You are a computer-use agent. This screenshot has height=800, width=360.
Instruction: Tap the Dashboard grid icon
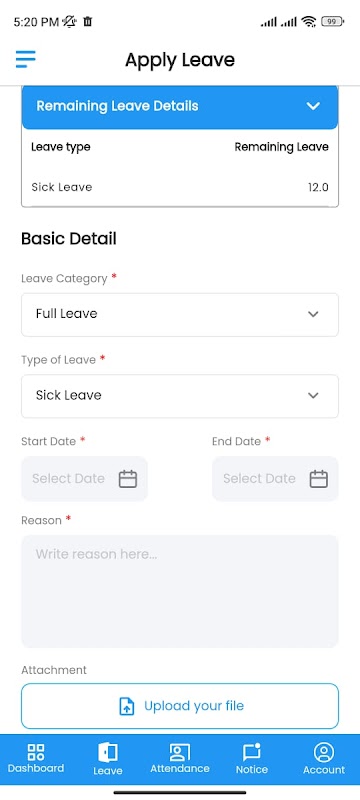(x=36, y=751)
